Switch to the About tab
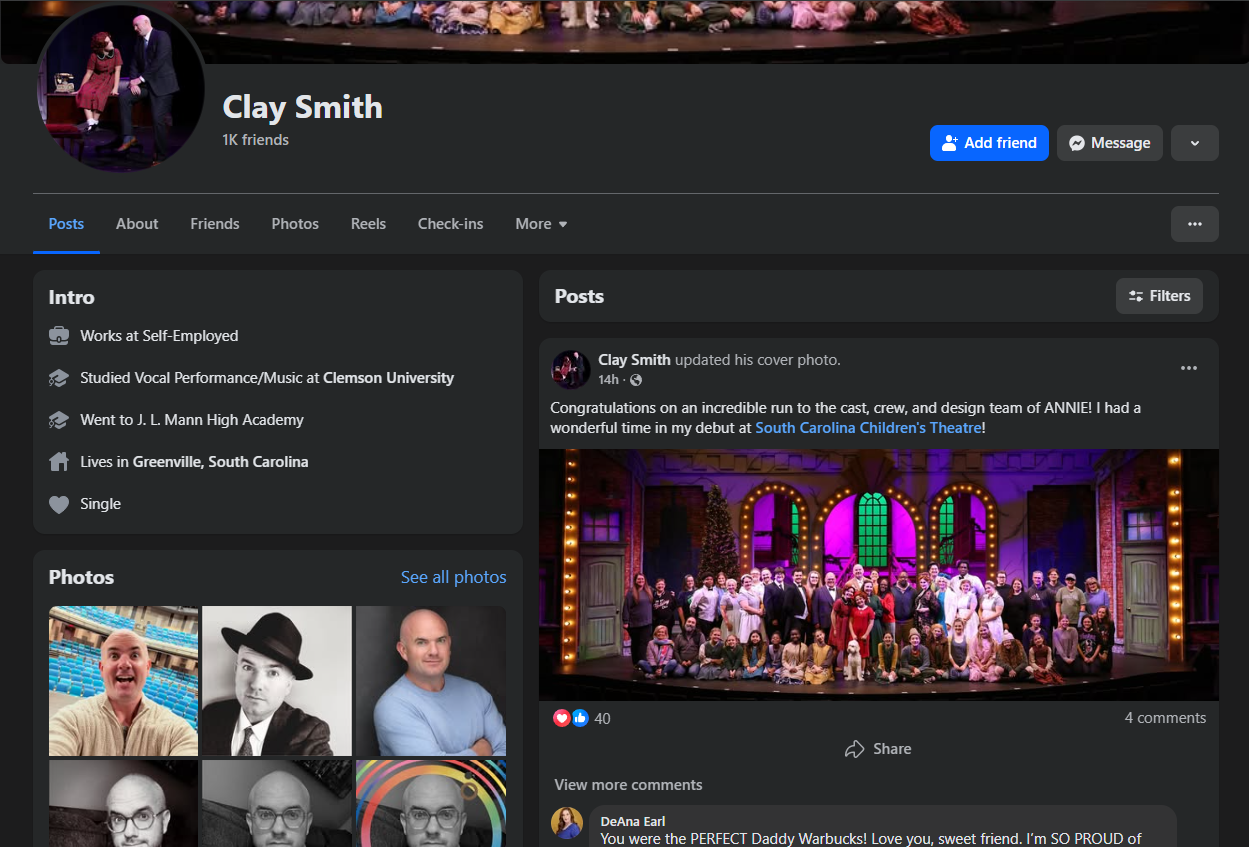1249x847 pixels. coord(137,223)
